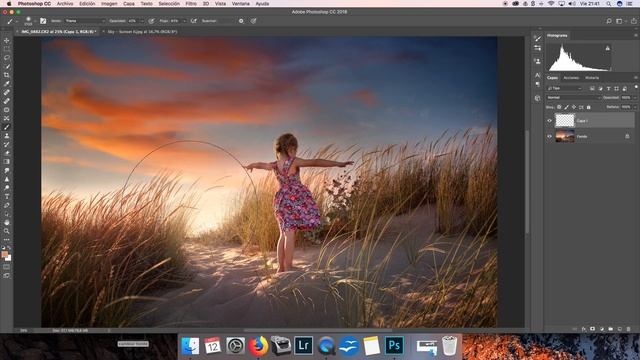Select the Move tool

[x=7, y=40]
